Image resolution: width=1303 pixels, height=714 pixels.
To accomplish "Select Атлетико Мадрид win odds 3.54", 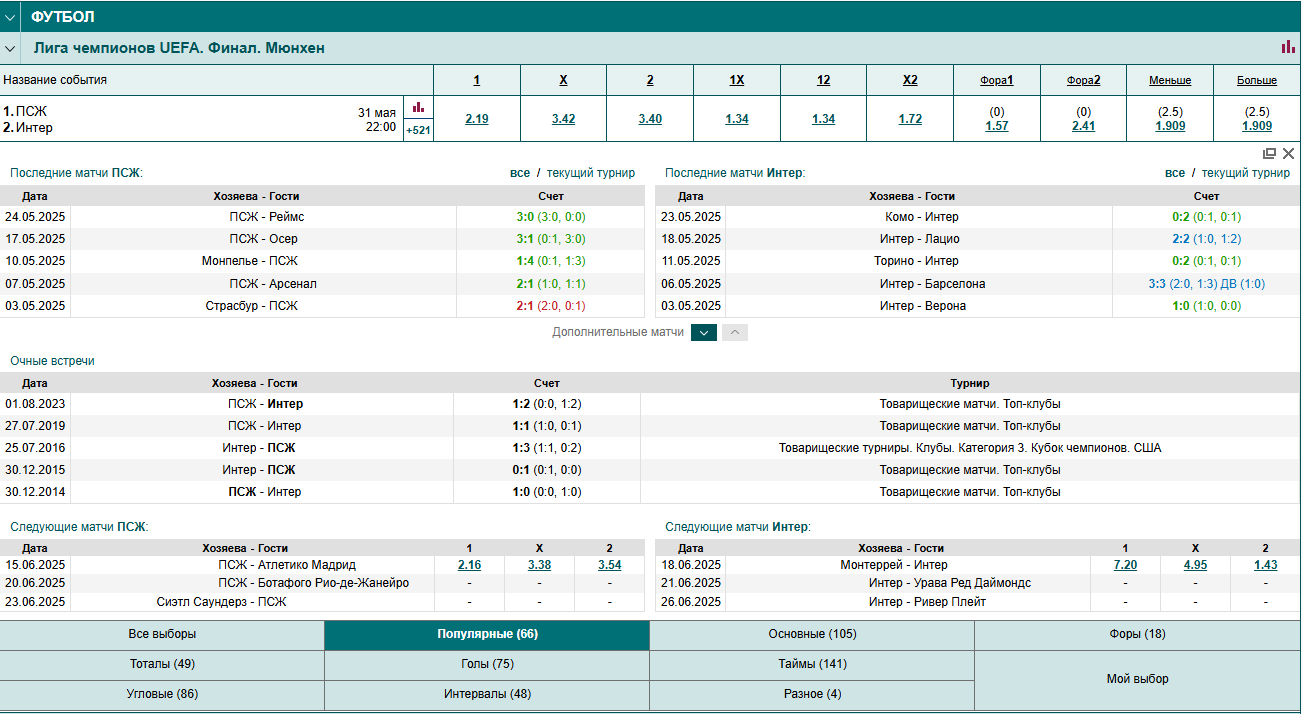I will pos(609,565).
